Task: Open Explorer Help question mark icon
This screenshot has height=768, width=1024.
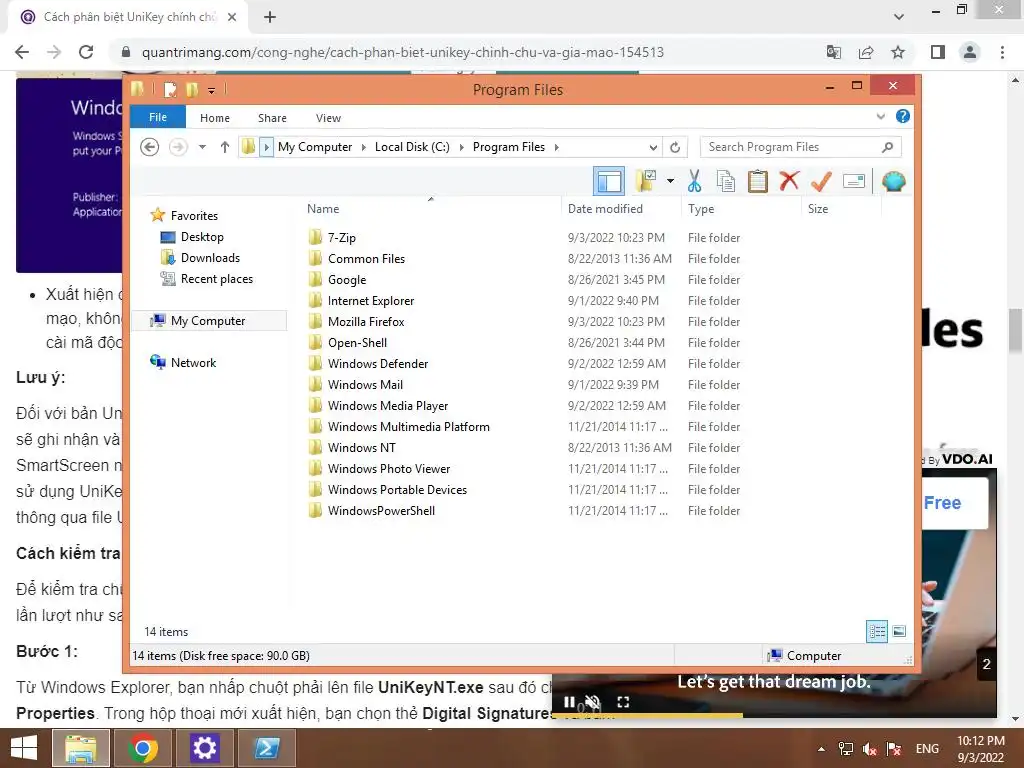Action: tap(903, 116)
